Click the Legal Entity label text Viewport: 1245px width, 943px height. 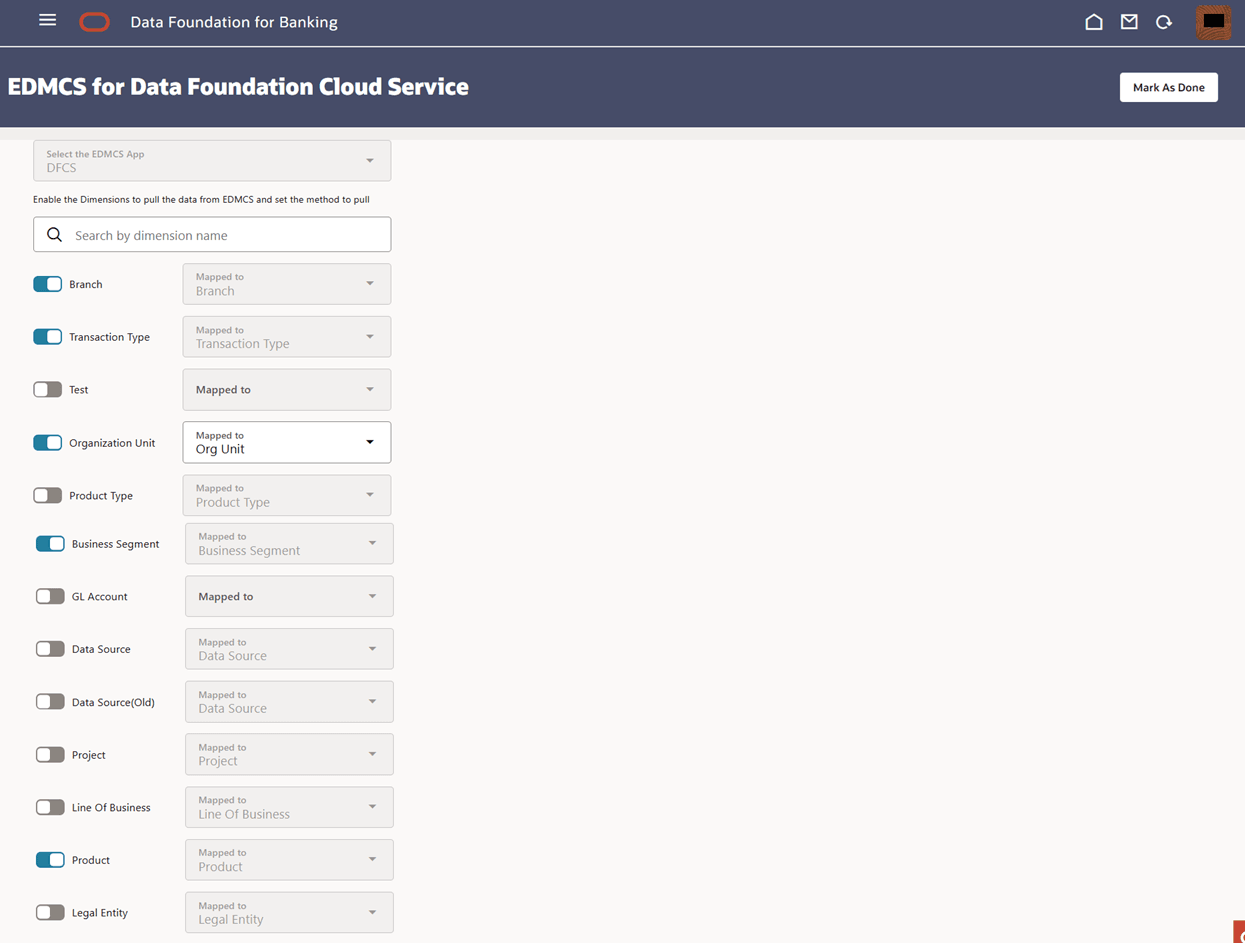pyautogui.click(x=100, y=913)
